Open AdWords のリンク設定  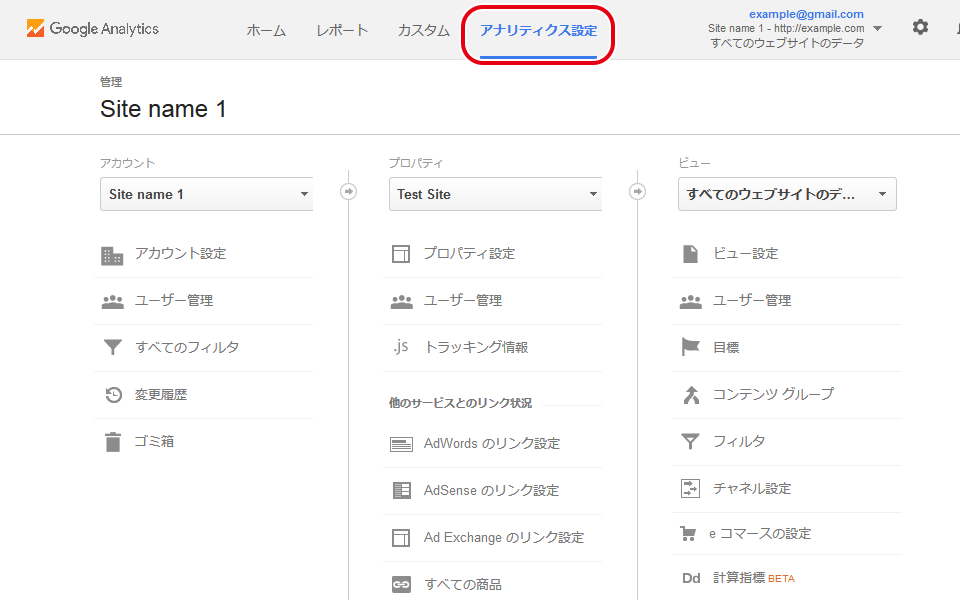(492, 443)
